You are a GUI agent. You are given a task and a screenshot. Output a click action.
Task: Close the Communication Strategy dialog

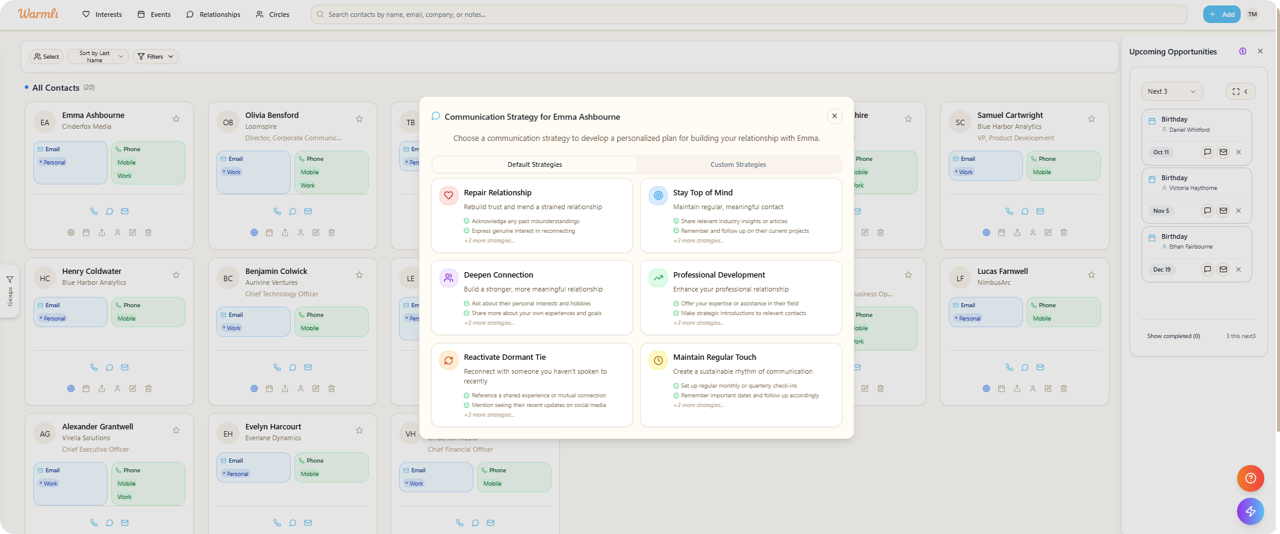(x=834, y=116)
